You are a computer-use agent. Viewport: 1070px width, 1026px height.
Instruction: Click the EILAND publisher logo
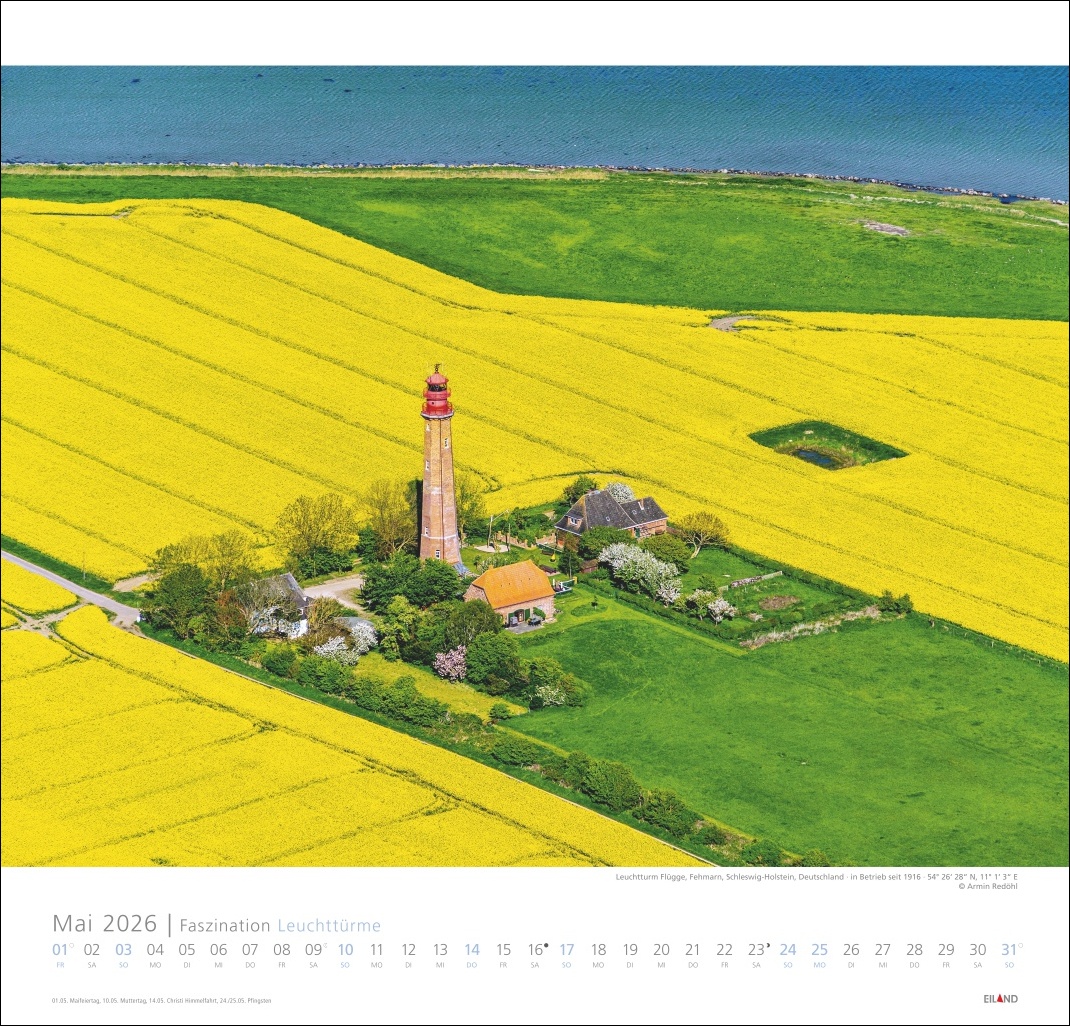[1000, 999]
